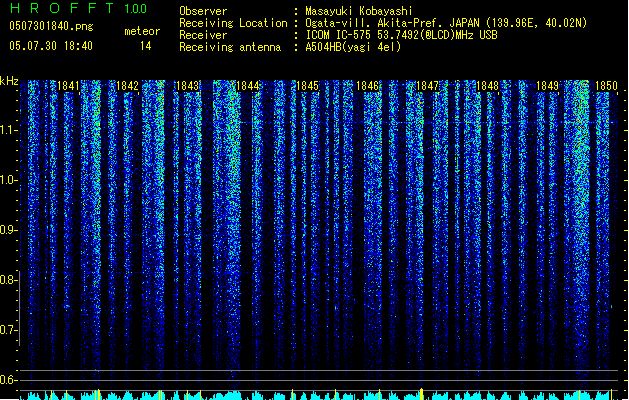Viewport: 629px width, 400px height.
Task: Click the 0.8 kHz axis tick label
Action: pos(8,280)
